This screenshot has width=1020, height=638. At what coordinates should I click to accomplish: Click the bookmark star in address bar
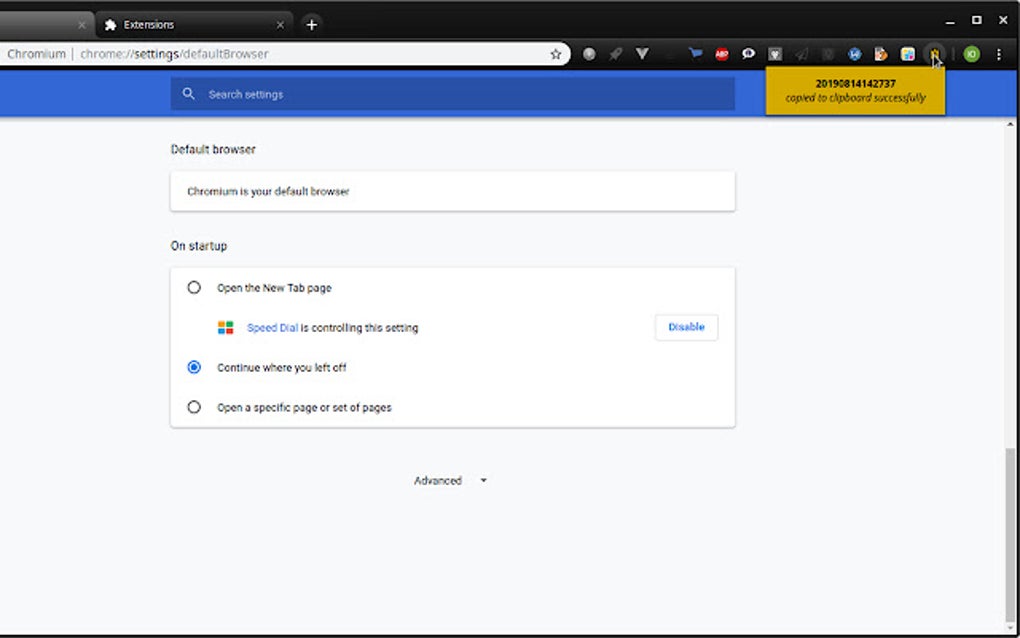point(556,54)
